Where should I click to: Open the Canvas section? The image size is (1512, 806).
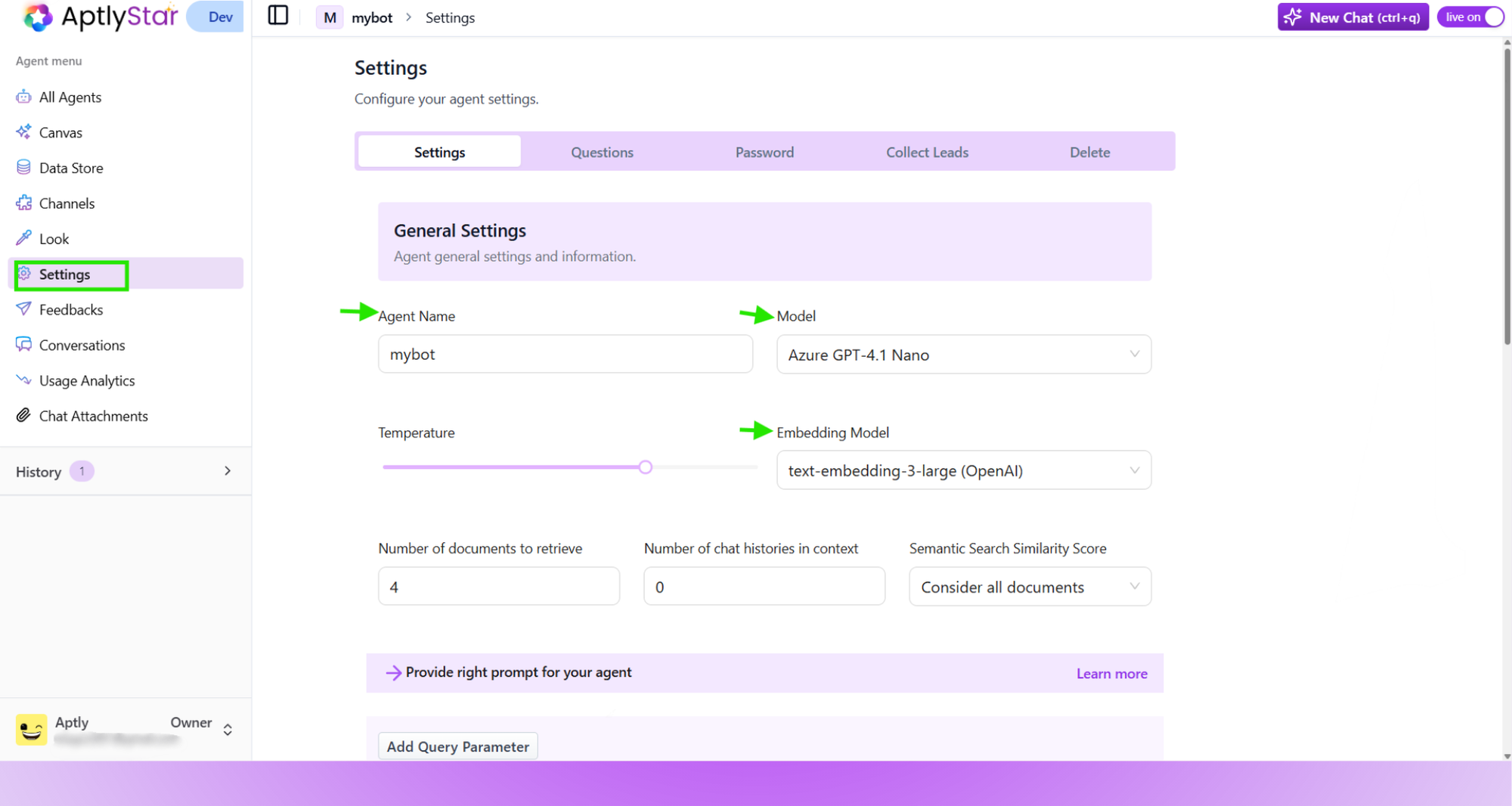[x=60, y=132]
